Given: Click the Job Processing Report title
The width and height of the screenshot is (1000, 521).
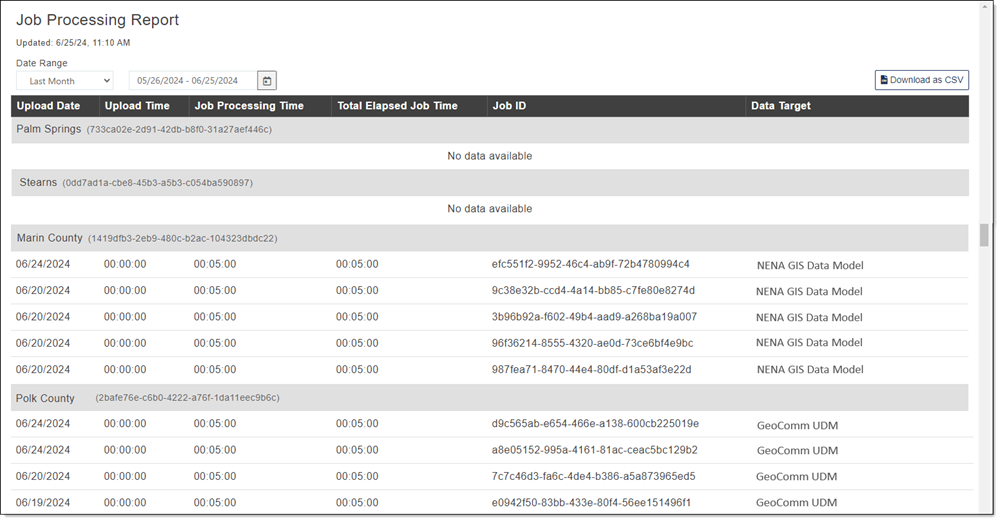Looking at the screenshot, I should (x=98, y=20).
